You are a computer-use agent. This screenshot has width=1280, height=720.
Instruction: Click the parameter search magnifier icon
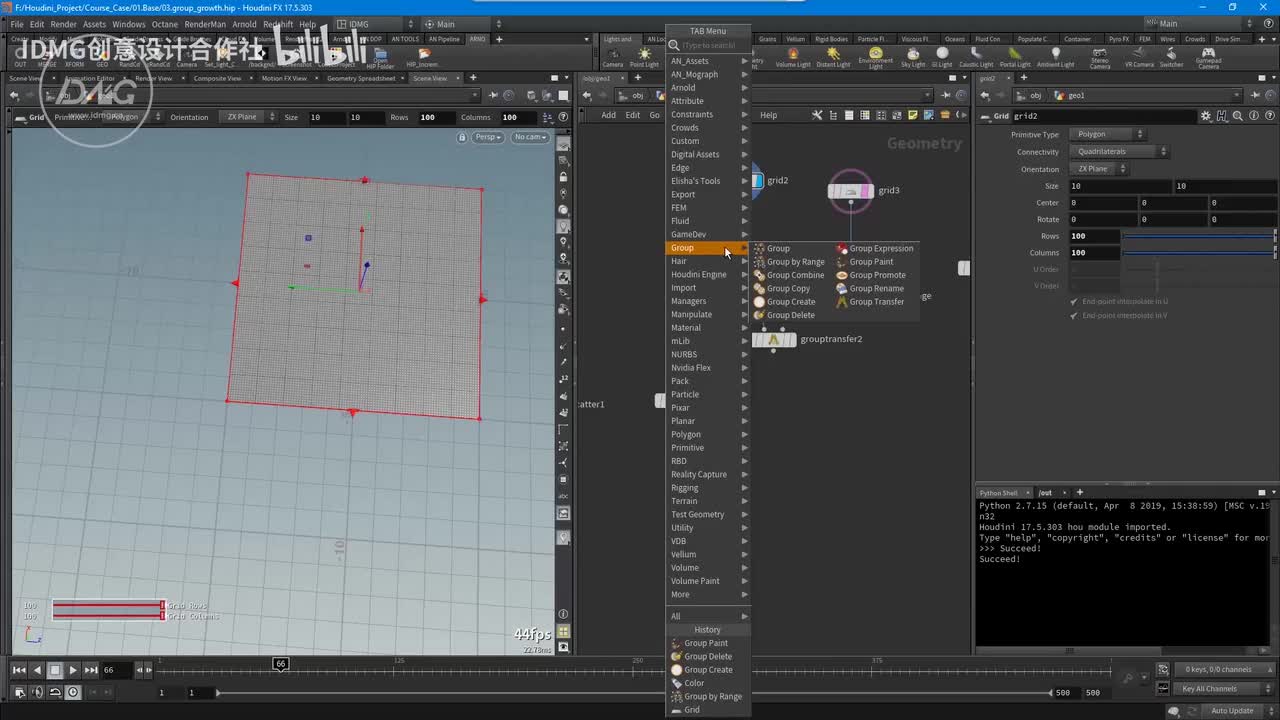pyautogui.click(x=1237, y=116)
